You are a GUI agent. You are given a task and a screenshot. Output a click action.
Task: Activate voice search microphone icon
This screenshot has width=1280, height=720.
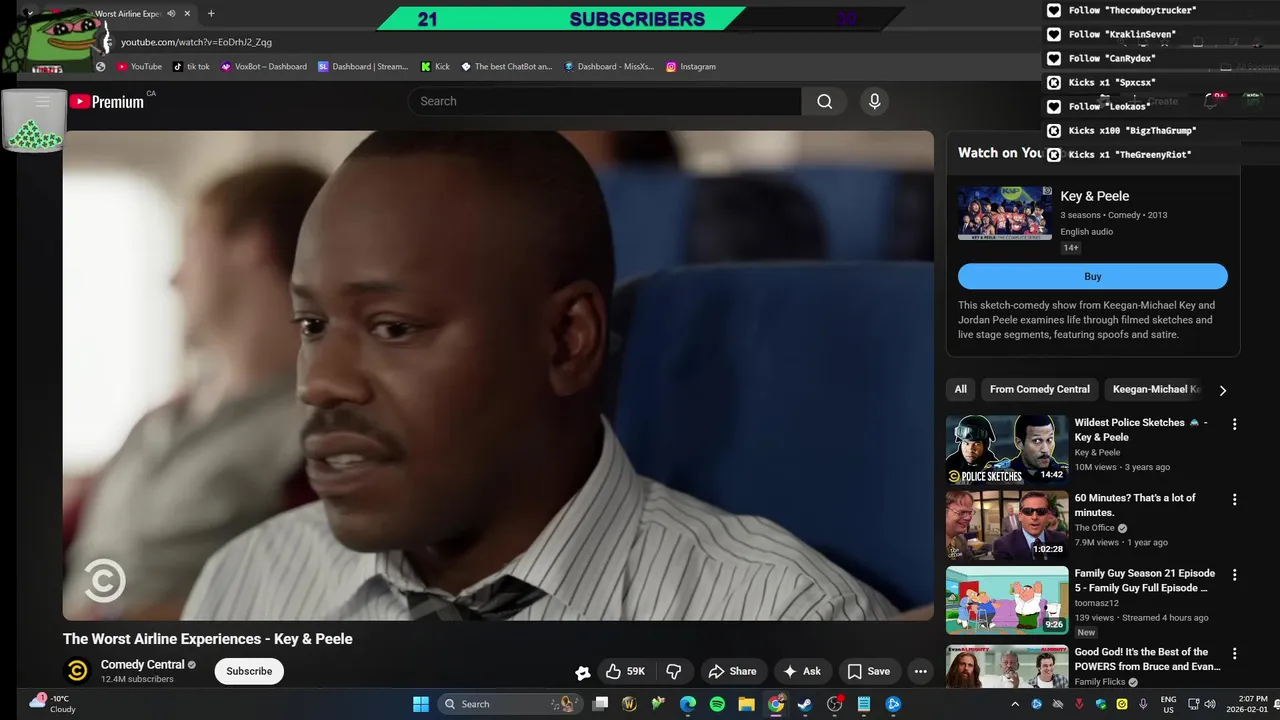click(874, 101)
